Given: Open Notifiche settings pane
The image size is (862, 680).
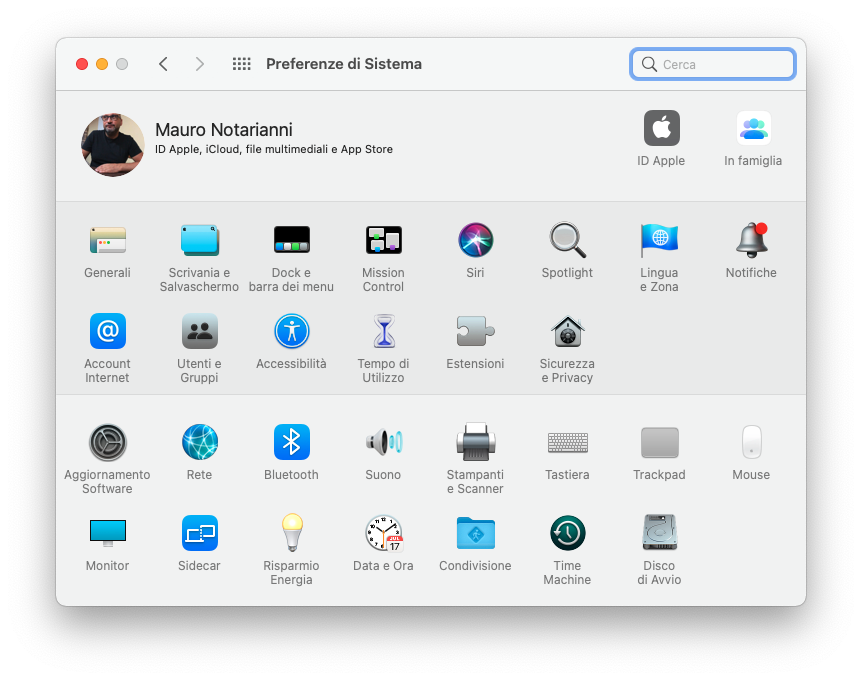Looking at the screenshot, I should pyautogui.click(x=751, y=240).
